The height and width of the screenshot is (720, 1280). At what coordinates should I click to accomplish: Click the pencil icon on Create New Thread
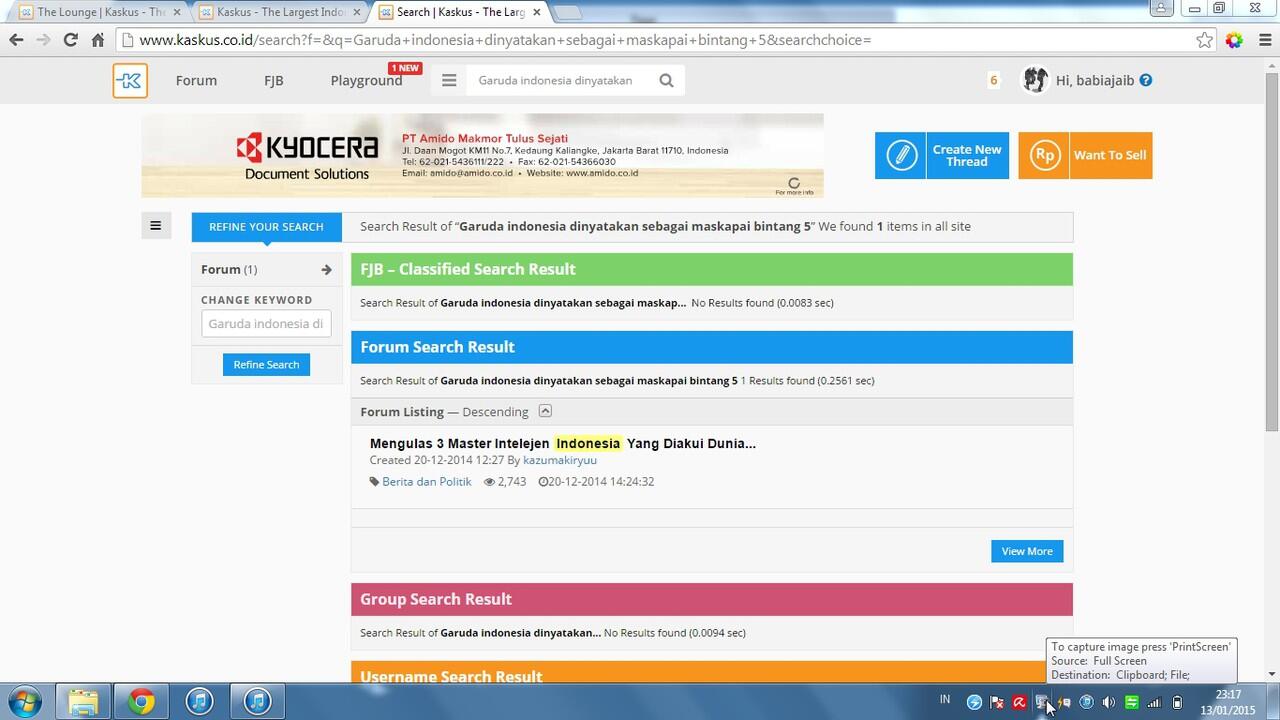(x=901, y=156)
